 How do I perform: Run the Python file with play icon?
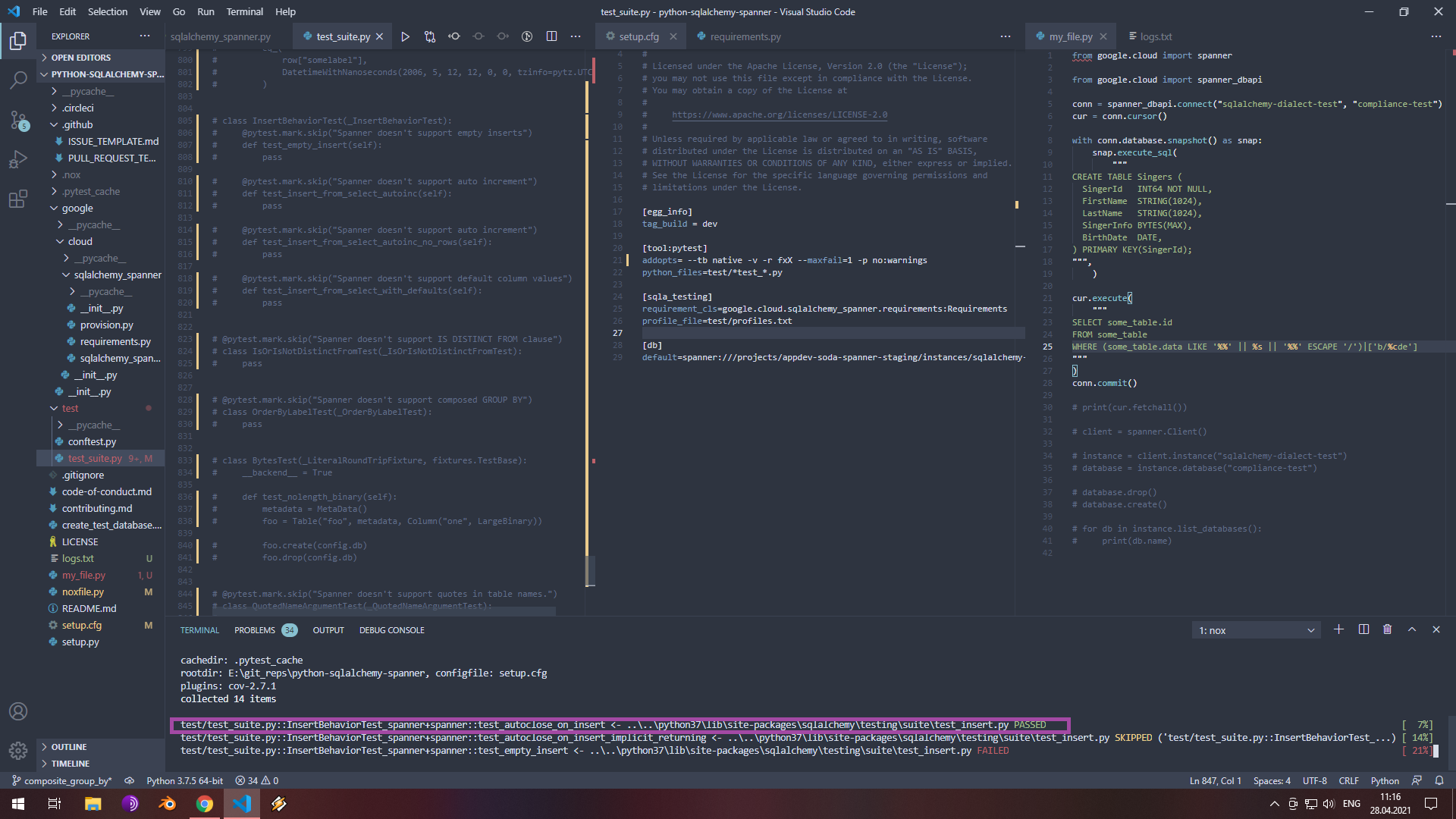(x=405, y=36)
